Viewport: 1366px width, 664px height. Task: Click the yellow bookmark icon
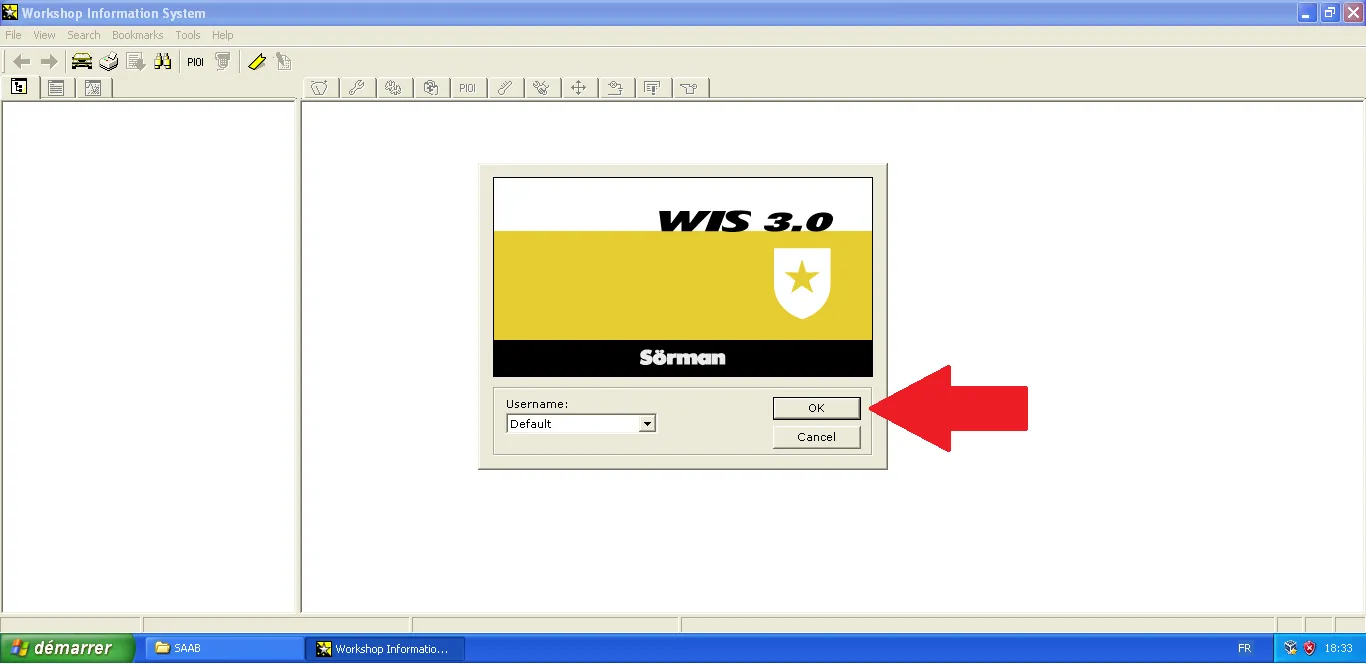[257, 62]
